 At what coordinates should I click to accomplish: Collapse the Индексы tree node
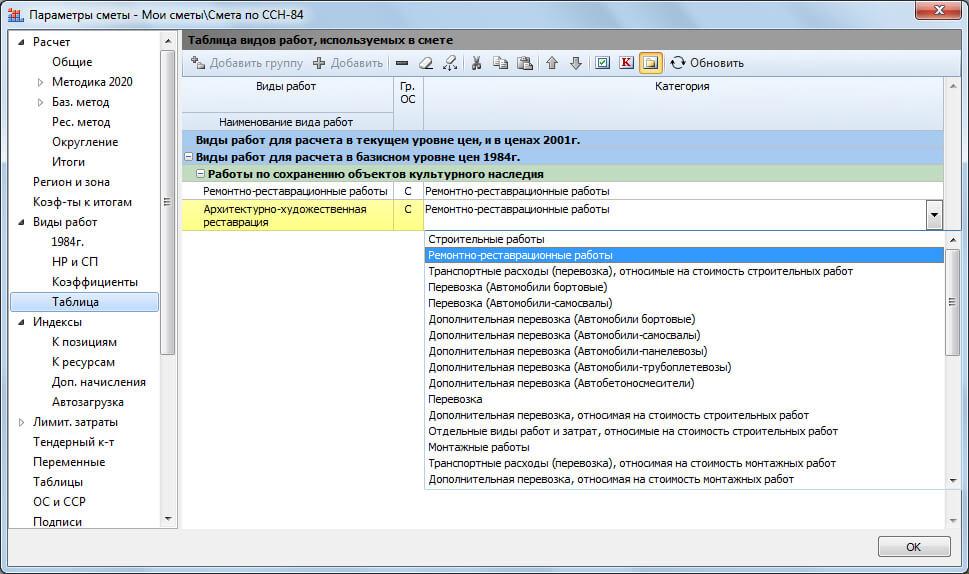tap(22, 322)
